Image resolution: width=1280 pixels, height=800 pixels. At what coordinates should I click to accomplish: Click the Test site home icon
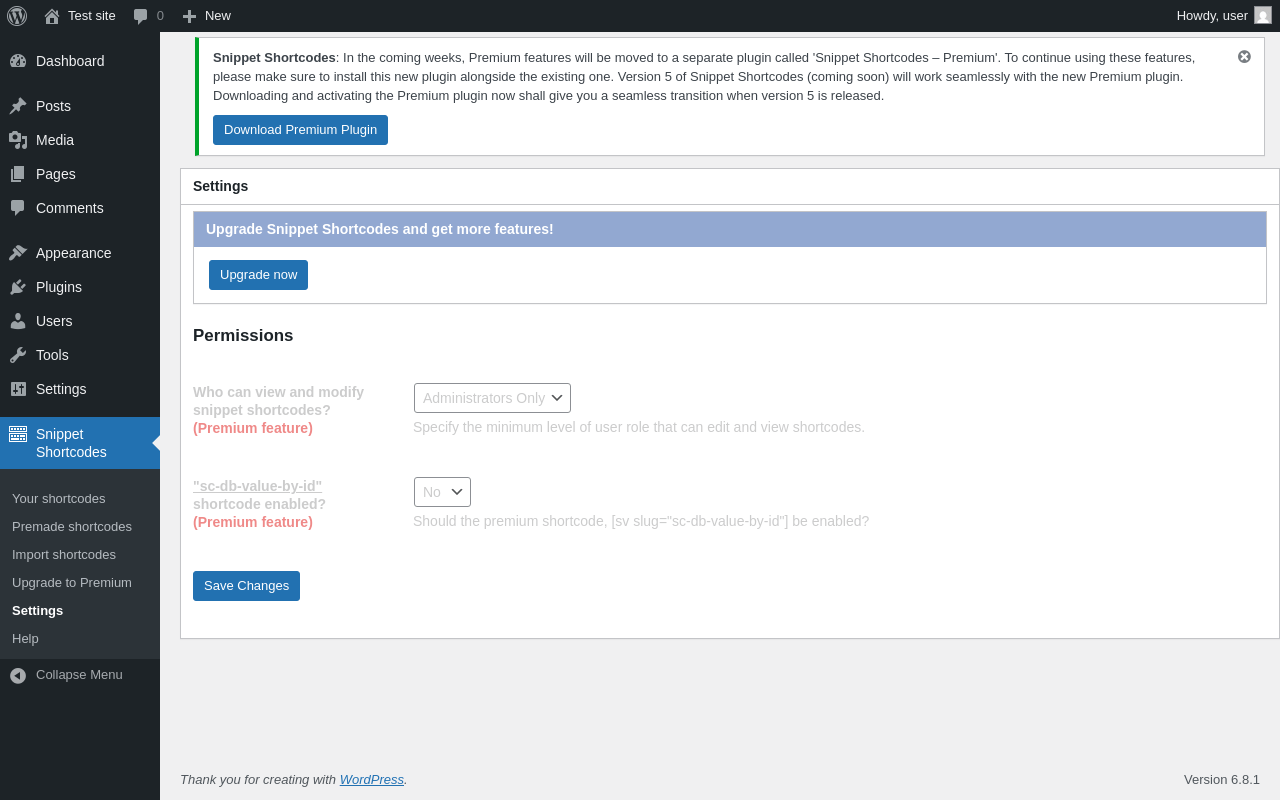52,16
